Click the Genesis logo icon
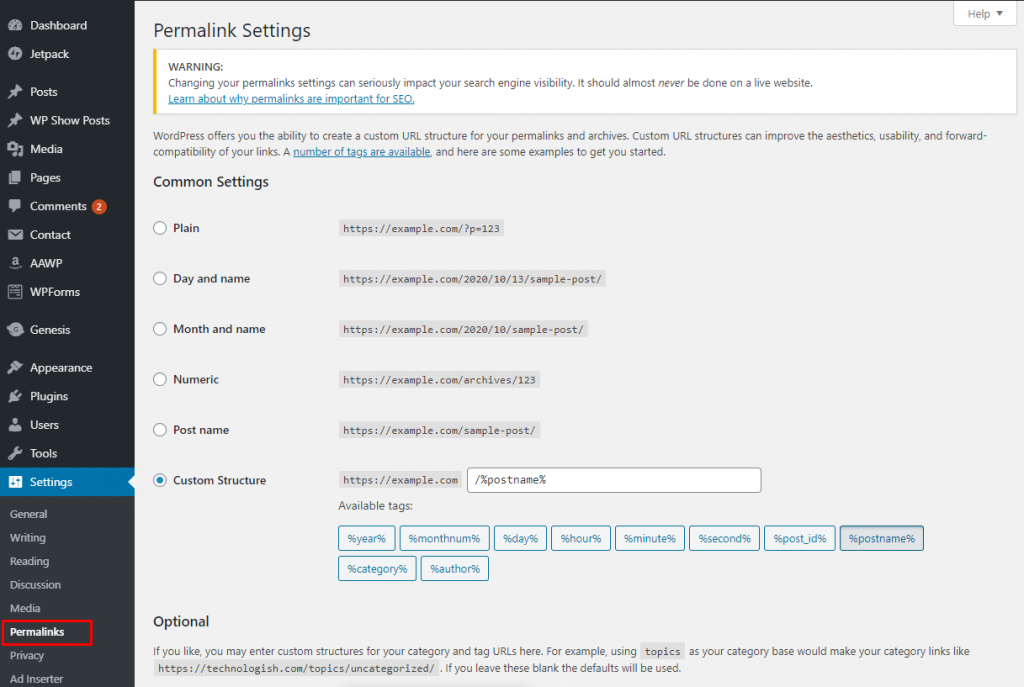The image size is (1024, 687). click(x=15, y=330)
